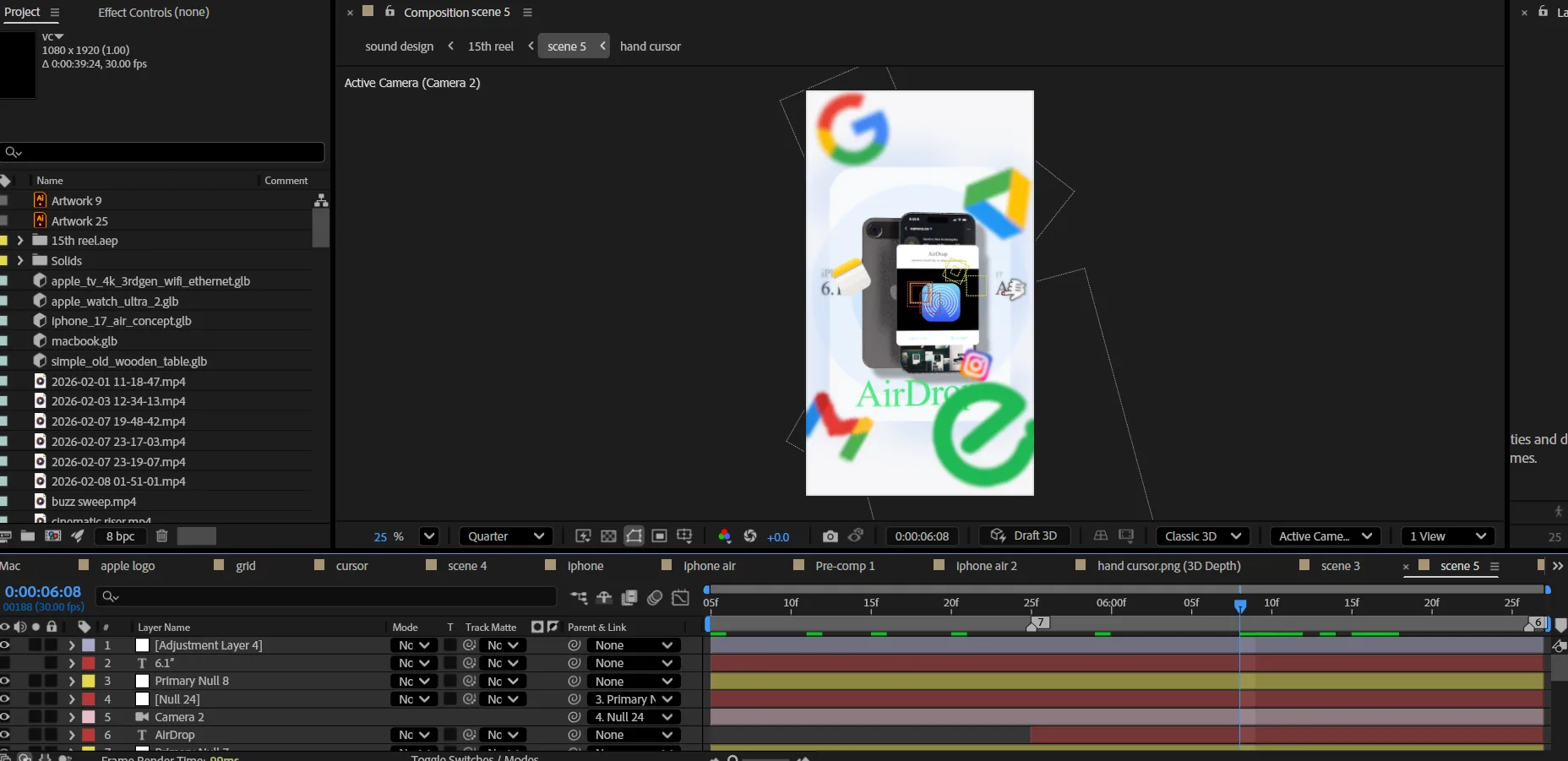Viewport: 1568px width, 761px height.
Task: Open the Quarter resolution dropdown
Action: (505, 536)
